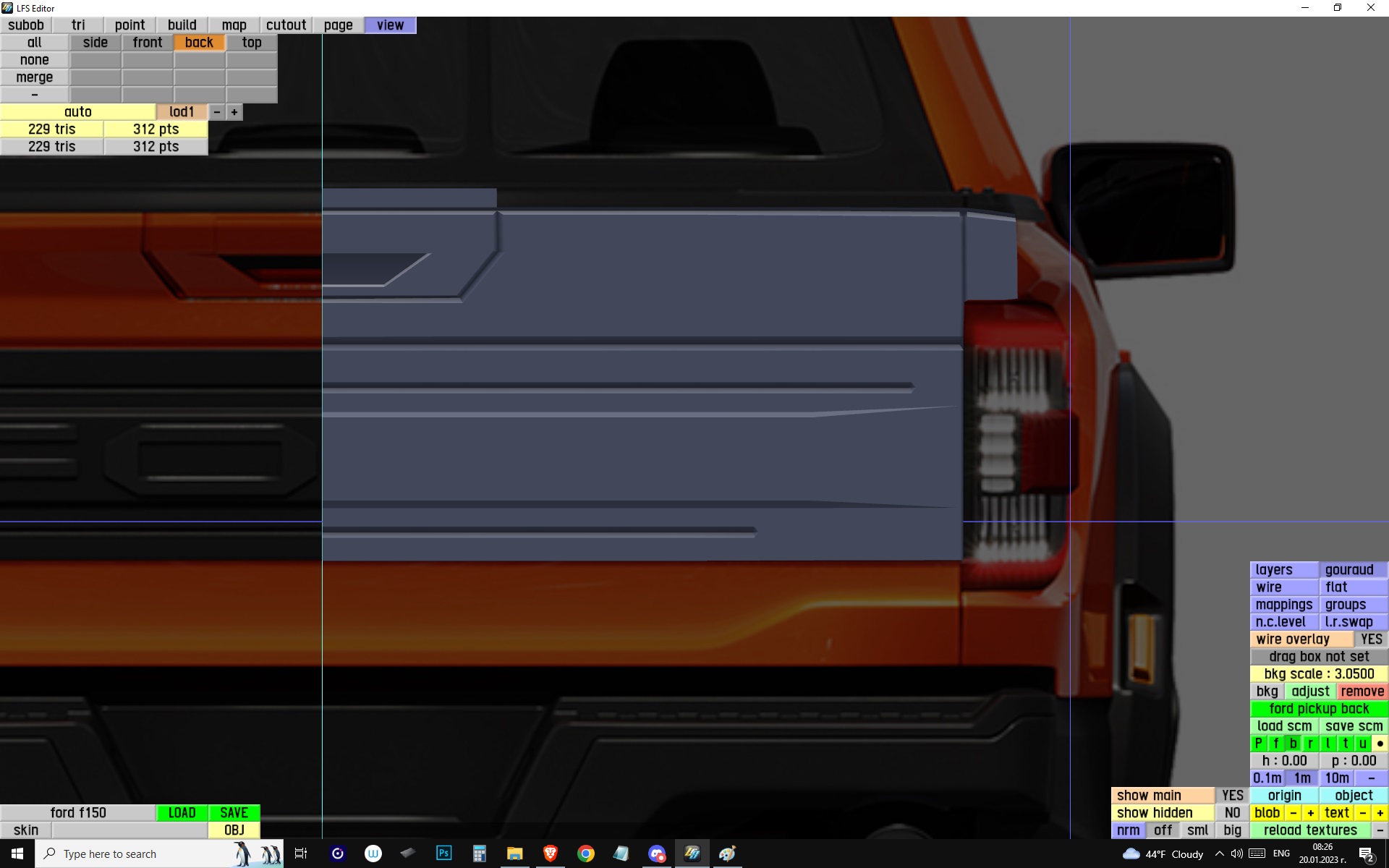The height and width of the screenshot is (868, 1389).
Task: Increase lod1 level with the plus button
Action: [234, 112]
